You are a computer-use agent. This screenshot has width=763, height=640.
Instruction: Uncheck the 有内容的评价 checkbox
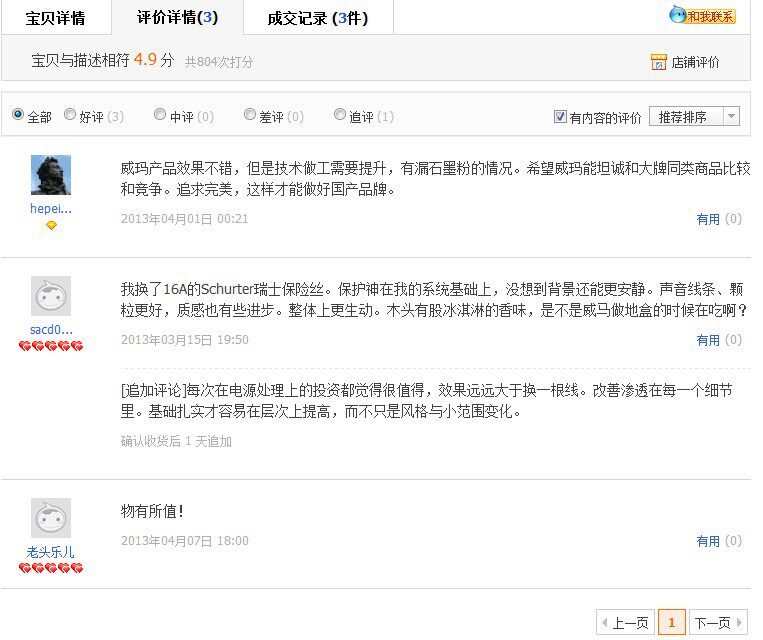point(560,117)
